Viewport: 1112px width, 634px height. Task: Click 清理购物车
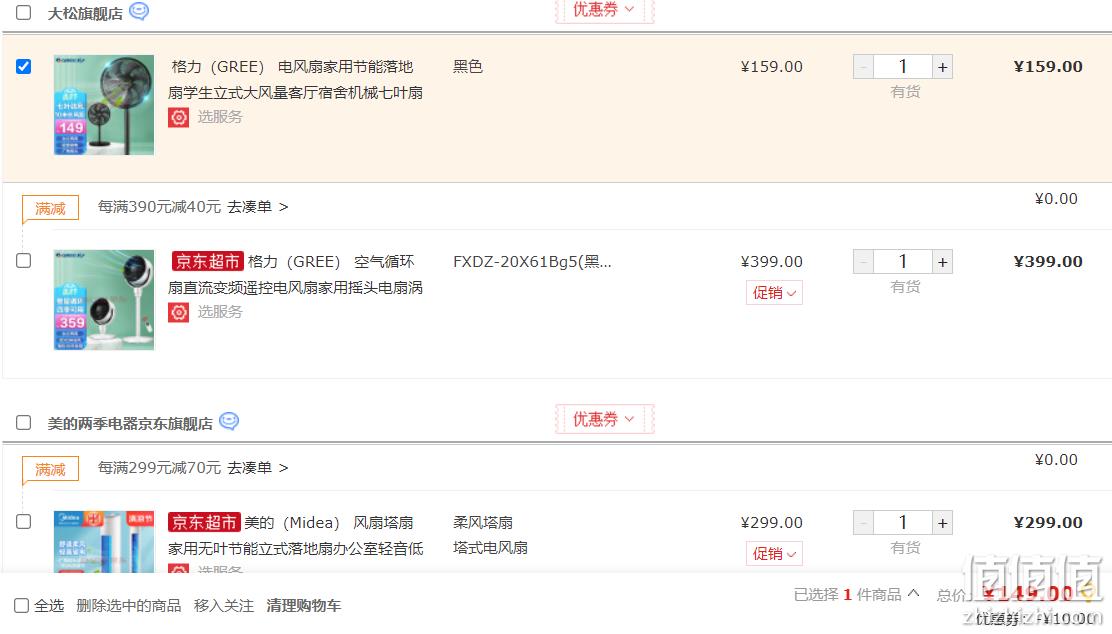[x=304, y=606]
